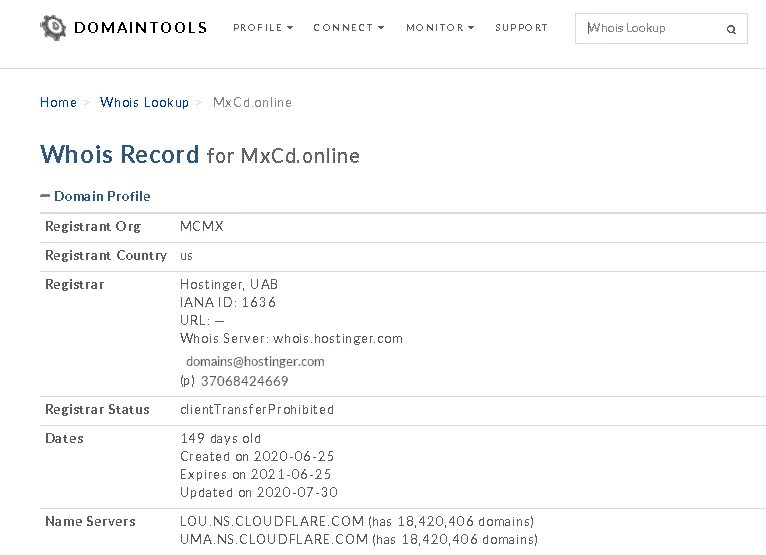Click the Updated on 2020-07-30 date
This screenshot has height=555, width=766.
259,492
